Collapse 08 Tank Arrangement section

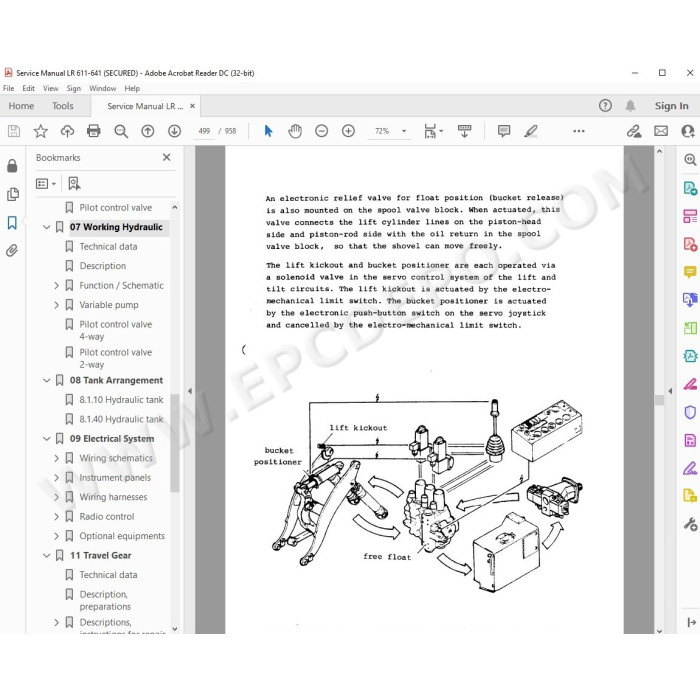click(46, 380)
